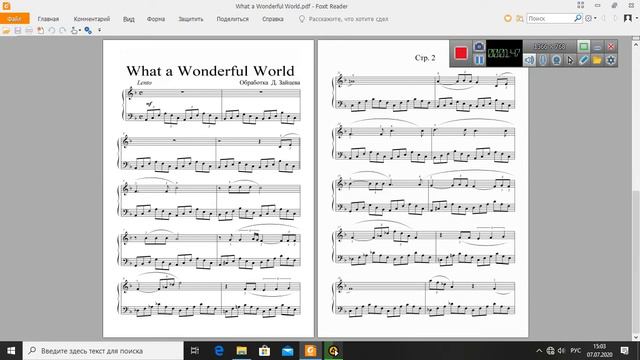Click the Windows taskbar search box
Screen dimensions: 640x360
(103, 351)
